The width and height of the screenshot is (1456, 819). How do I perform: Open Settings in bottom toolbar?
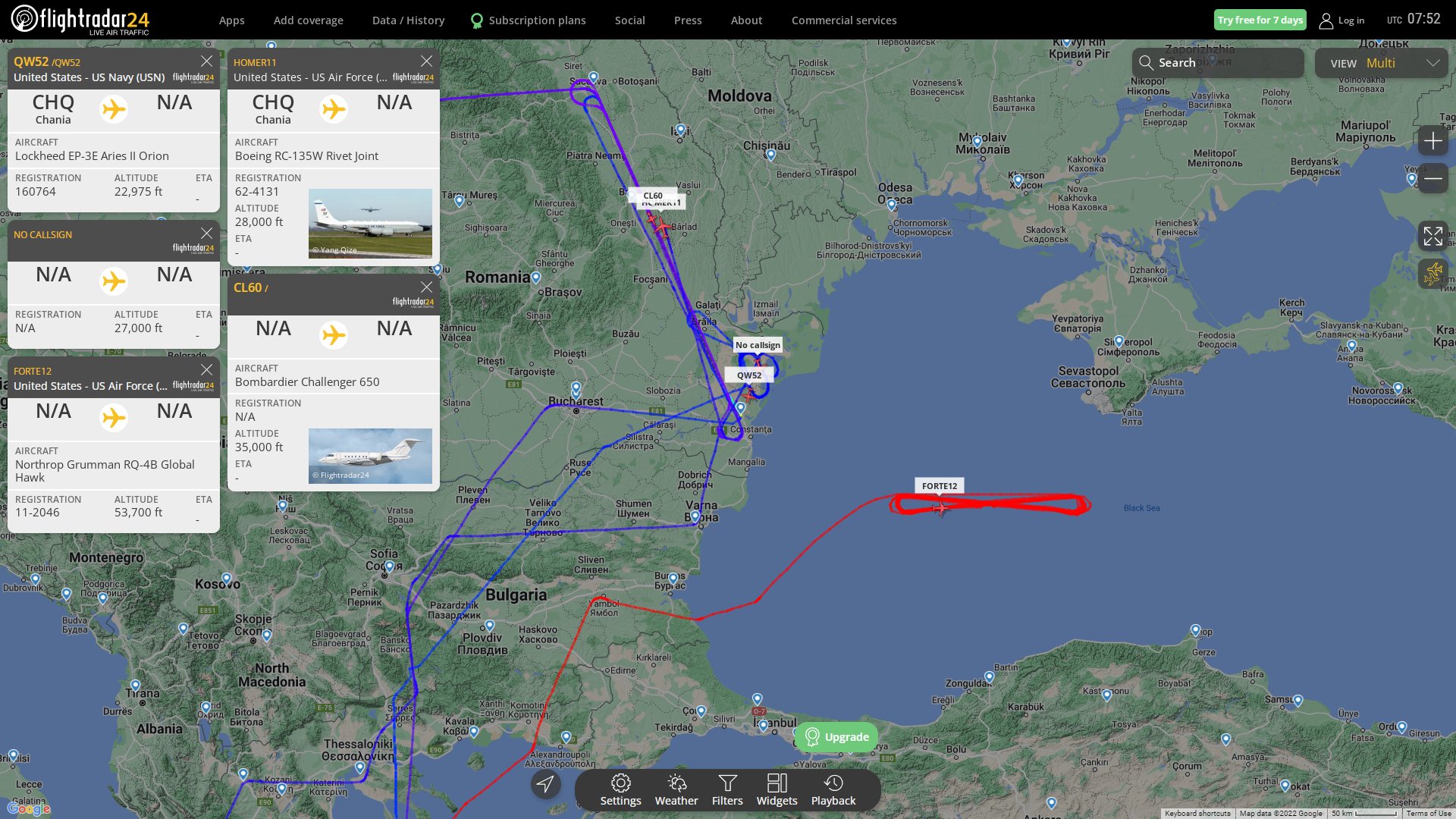[620, 789]
